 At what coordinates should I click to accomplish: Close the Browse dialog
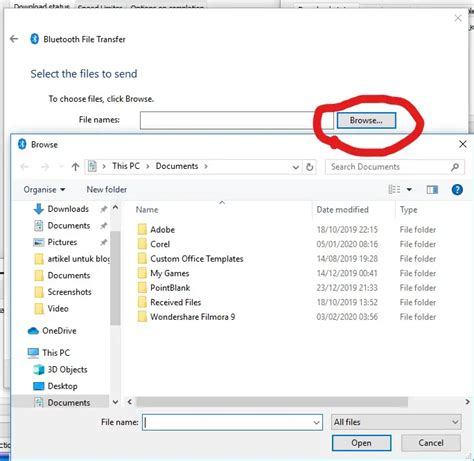pos(463,144)
